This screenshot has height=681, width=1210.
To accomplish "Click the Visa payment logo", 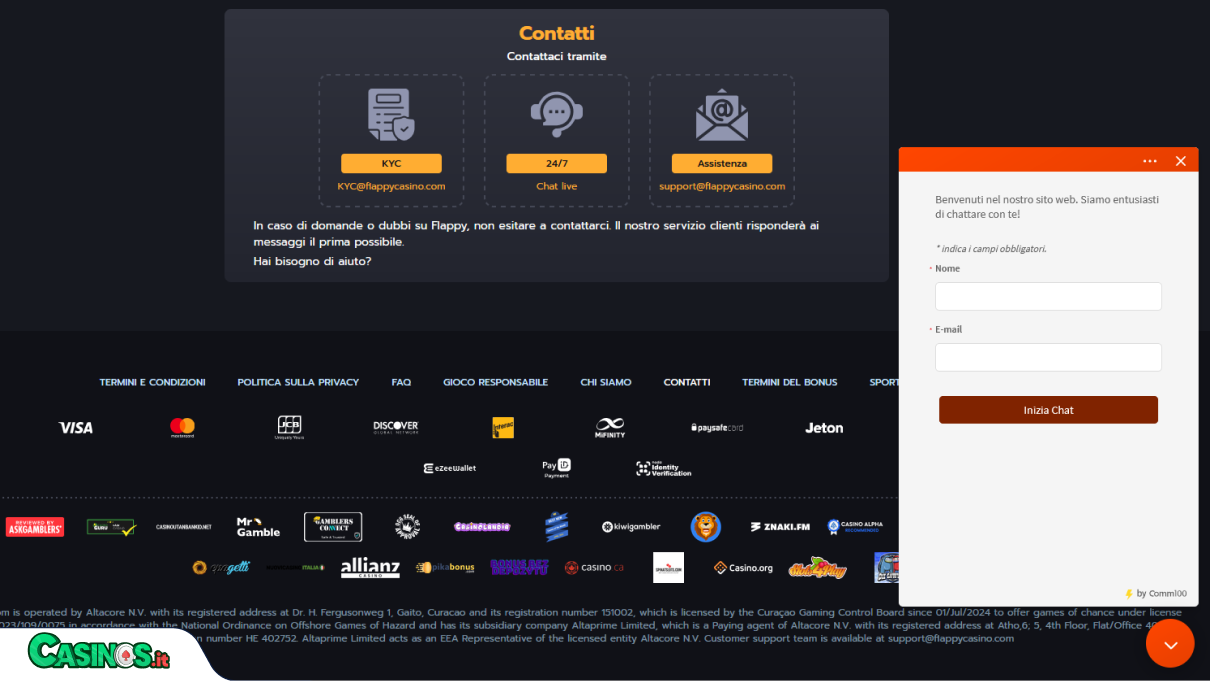I will pyautogui.click(x=76, y=427).
